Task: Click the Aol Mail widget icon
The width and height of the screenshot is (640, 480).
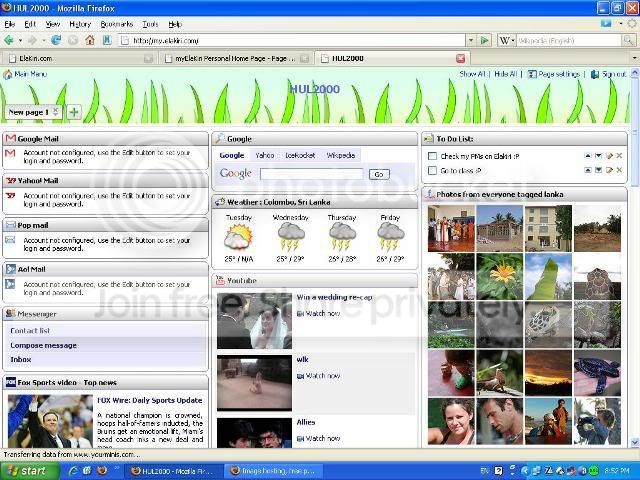Action: (11, 269)
